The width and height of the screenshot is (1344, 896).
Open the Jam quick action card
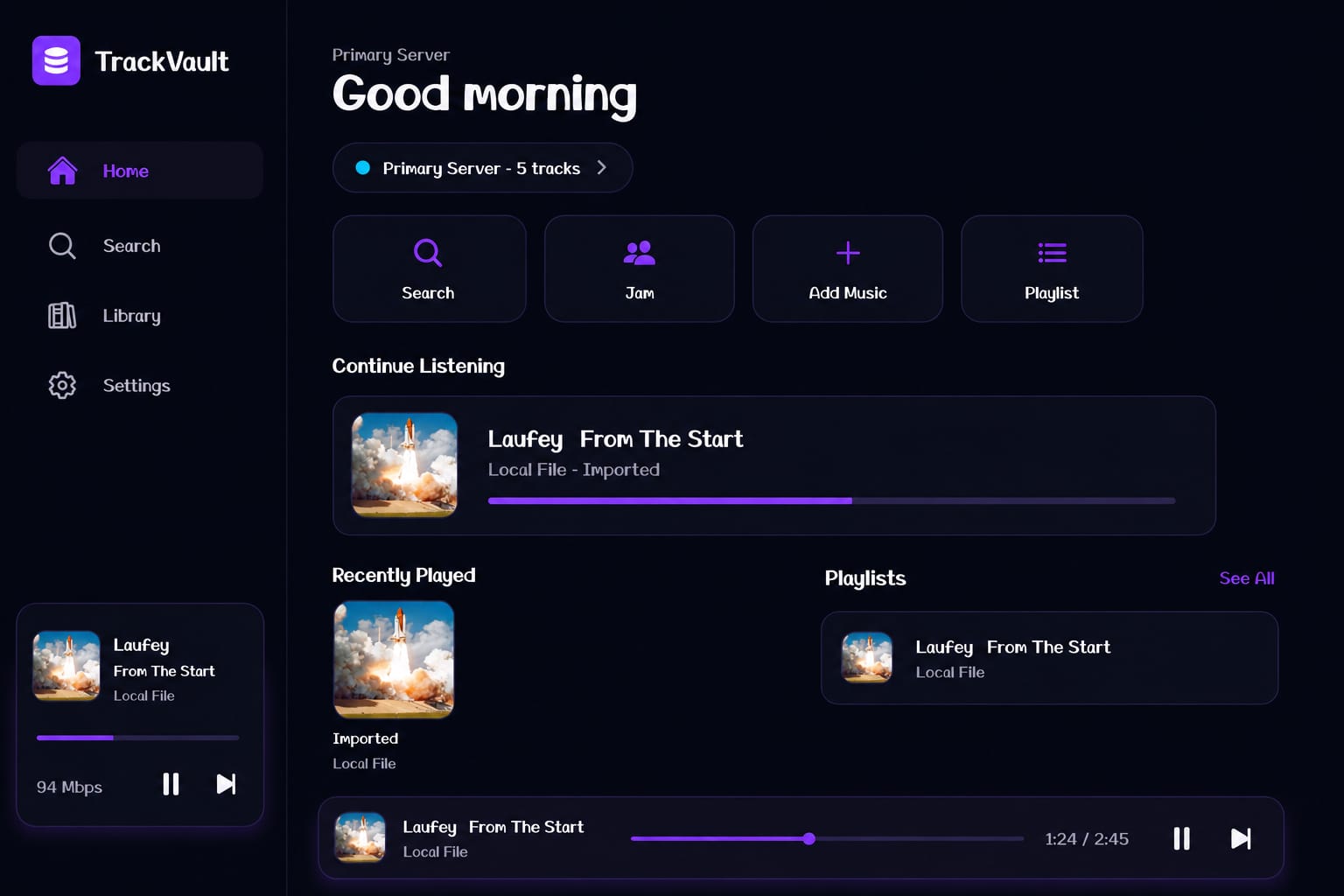click(x=639, y=269)
